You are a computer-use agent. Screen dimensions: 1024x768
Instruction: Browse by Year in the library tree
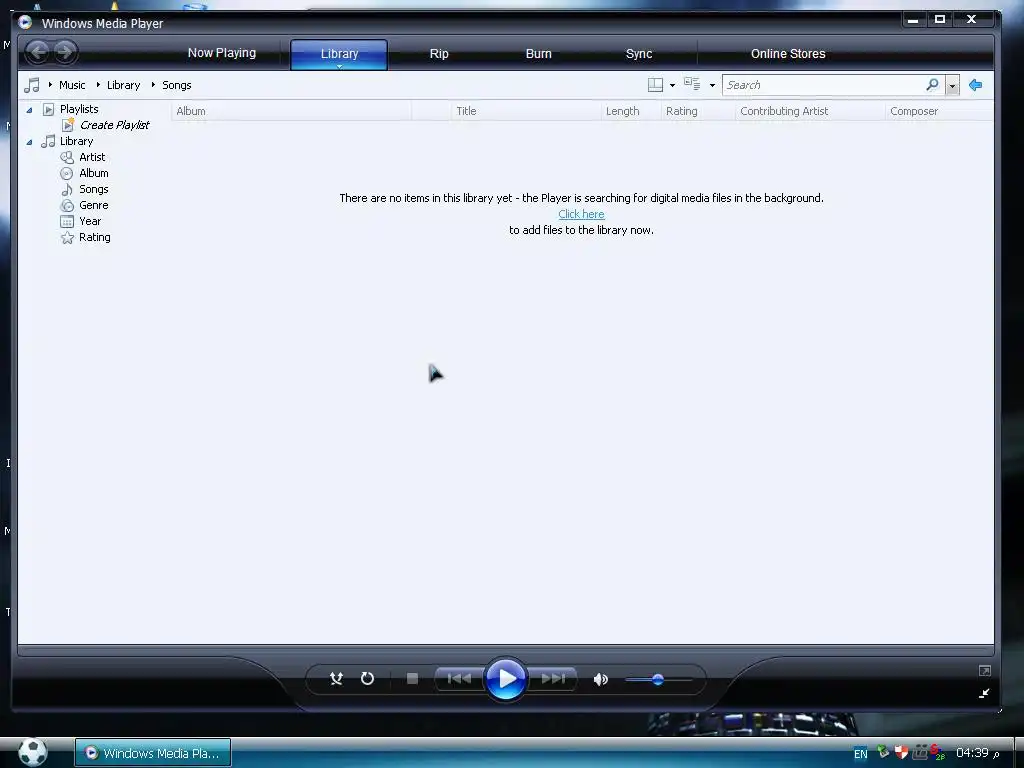tap(90, 221)
